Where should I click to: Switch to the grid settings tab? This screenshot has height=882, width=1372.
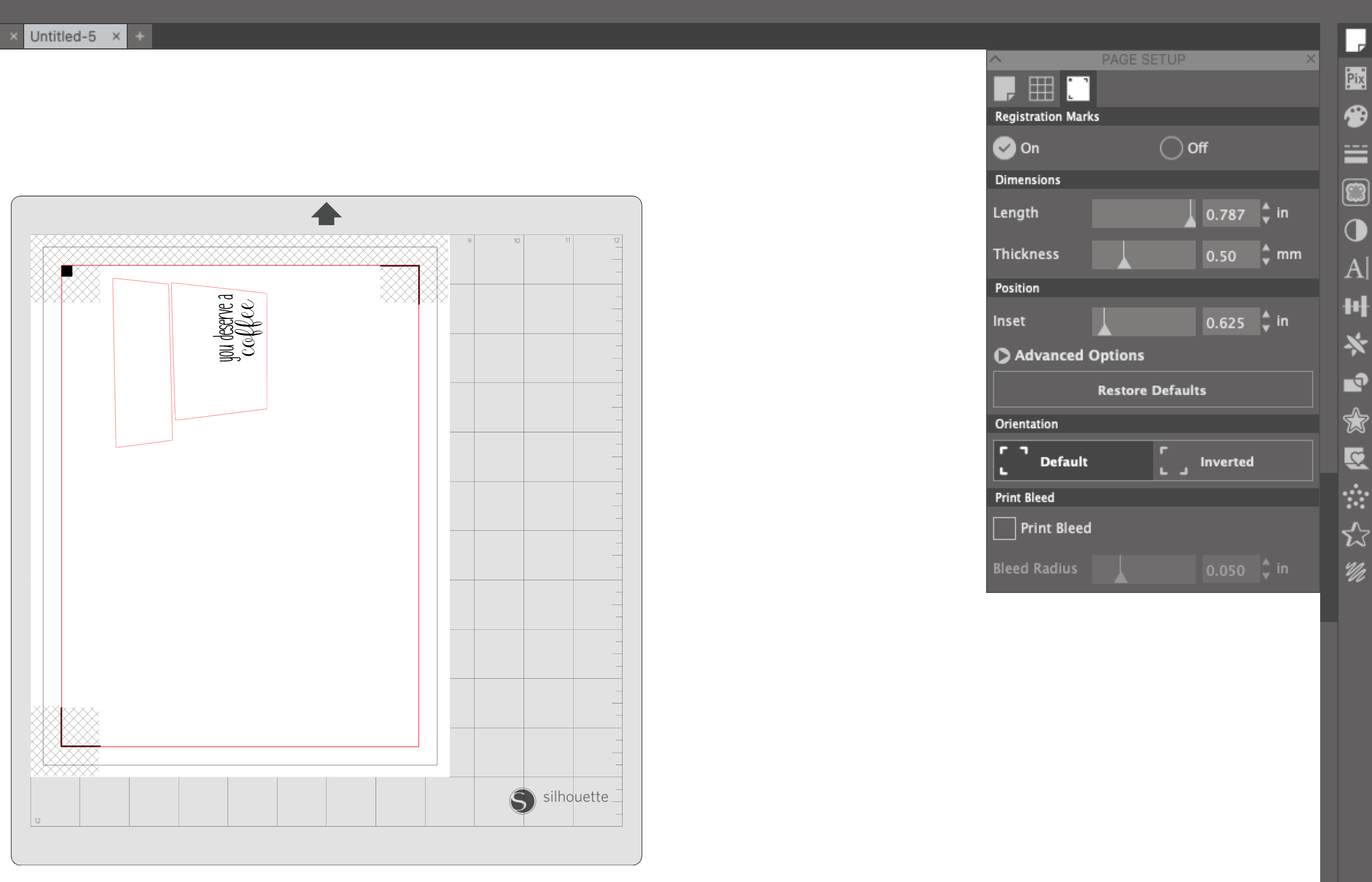click(1041, 88)
